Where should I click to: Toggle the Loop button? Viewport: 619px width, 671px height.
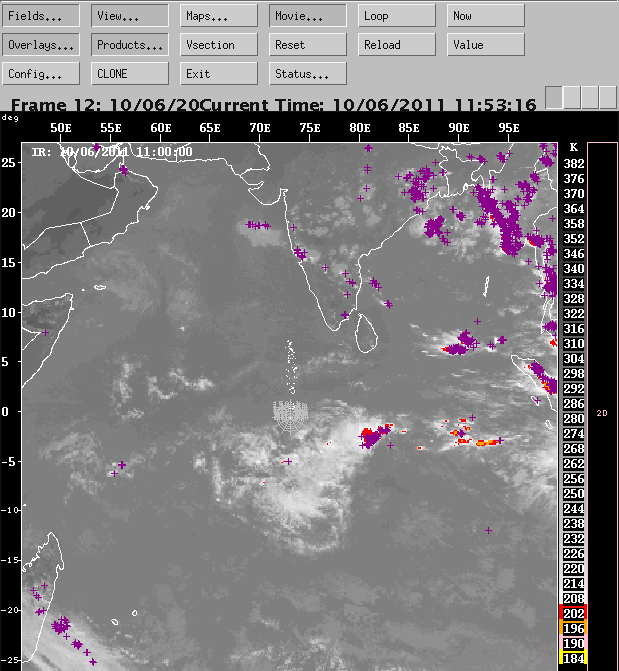tap(397, 16)
